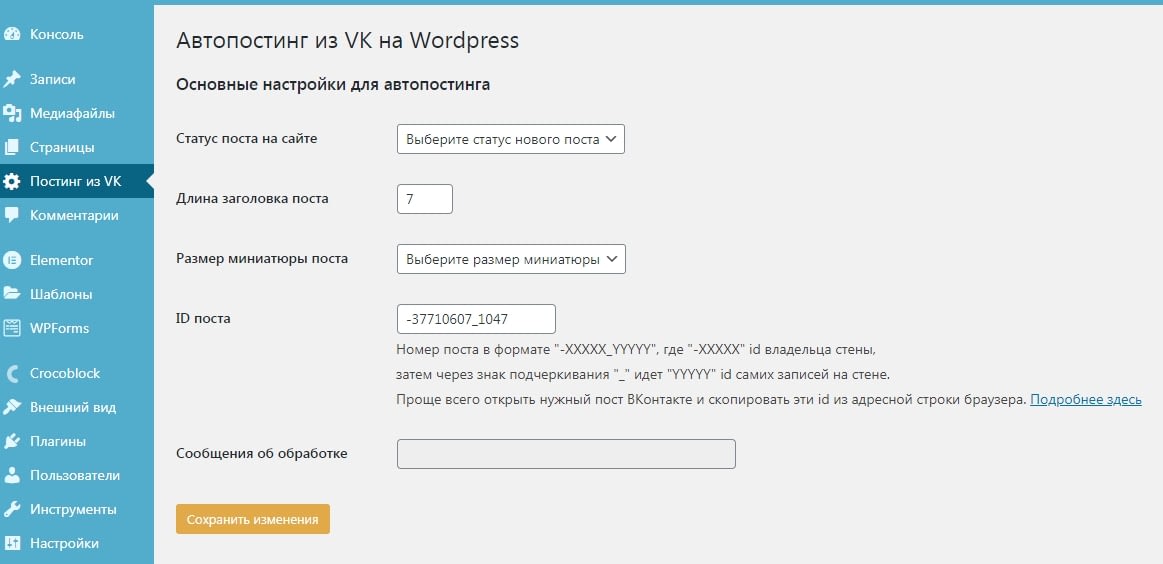1163x564 pixels.
Task: Click hint line starting Номер поста в формате
Action: [637, 349]
